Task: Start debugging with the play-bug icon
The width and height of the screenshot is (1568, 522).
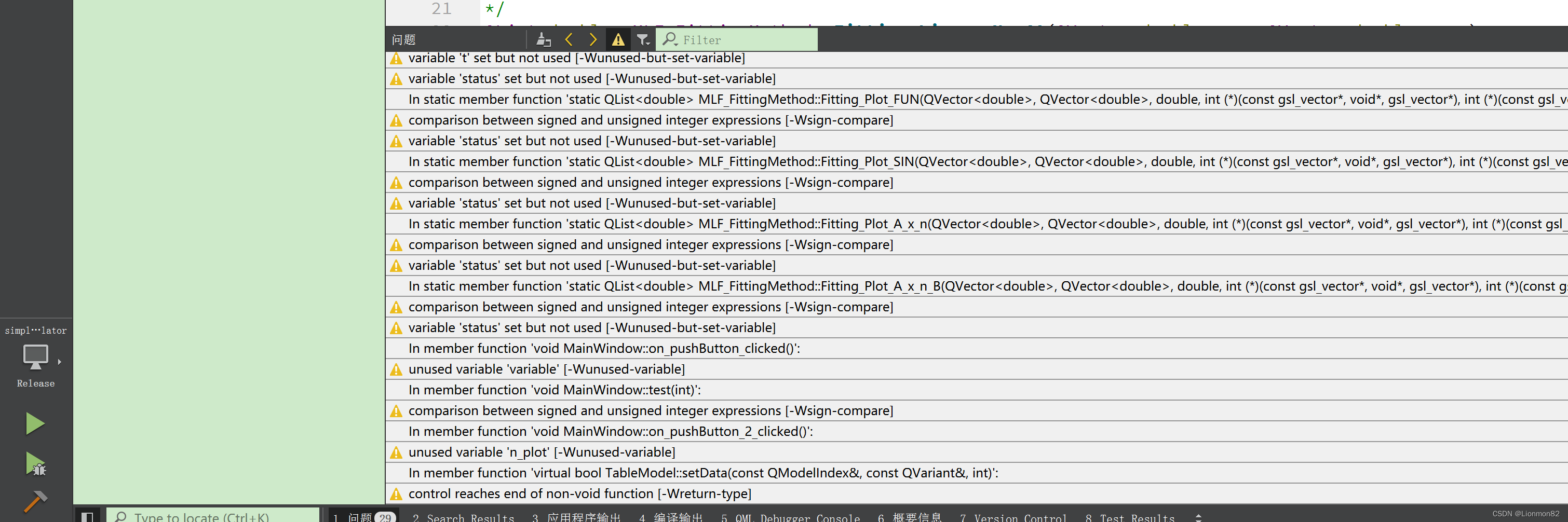Action: tap(35, 464)
